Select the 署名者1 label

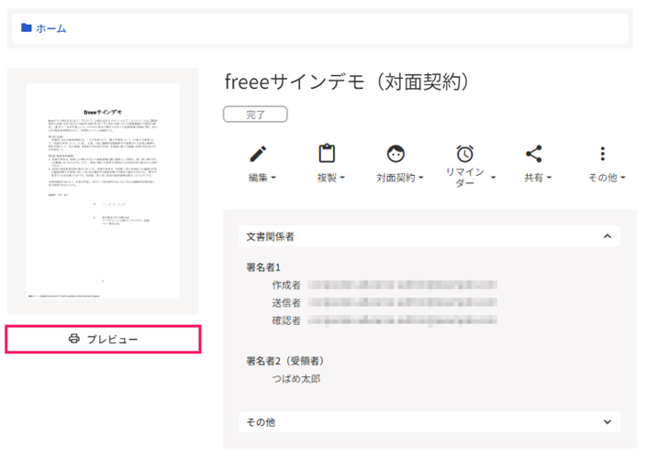263,267
